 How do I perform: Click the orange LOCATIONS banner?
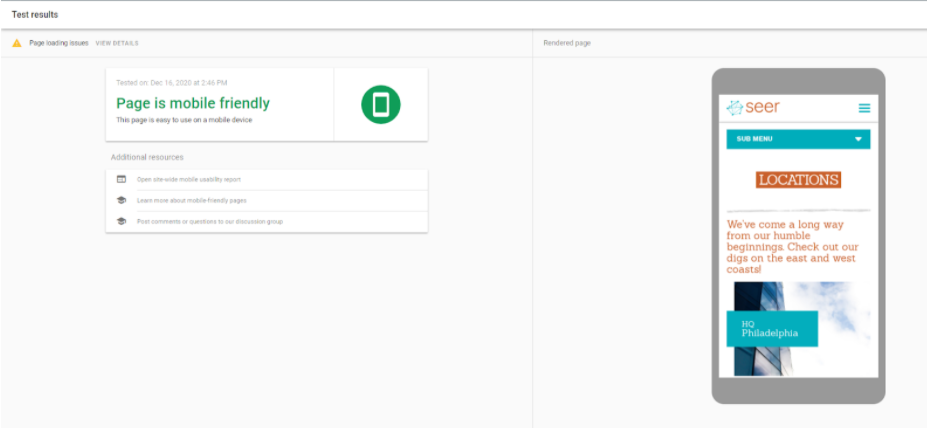click(x=798, y=180)
